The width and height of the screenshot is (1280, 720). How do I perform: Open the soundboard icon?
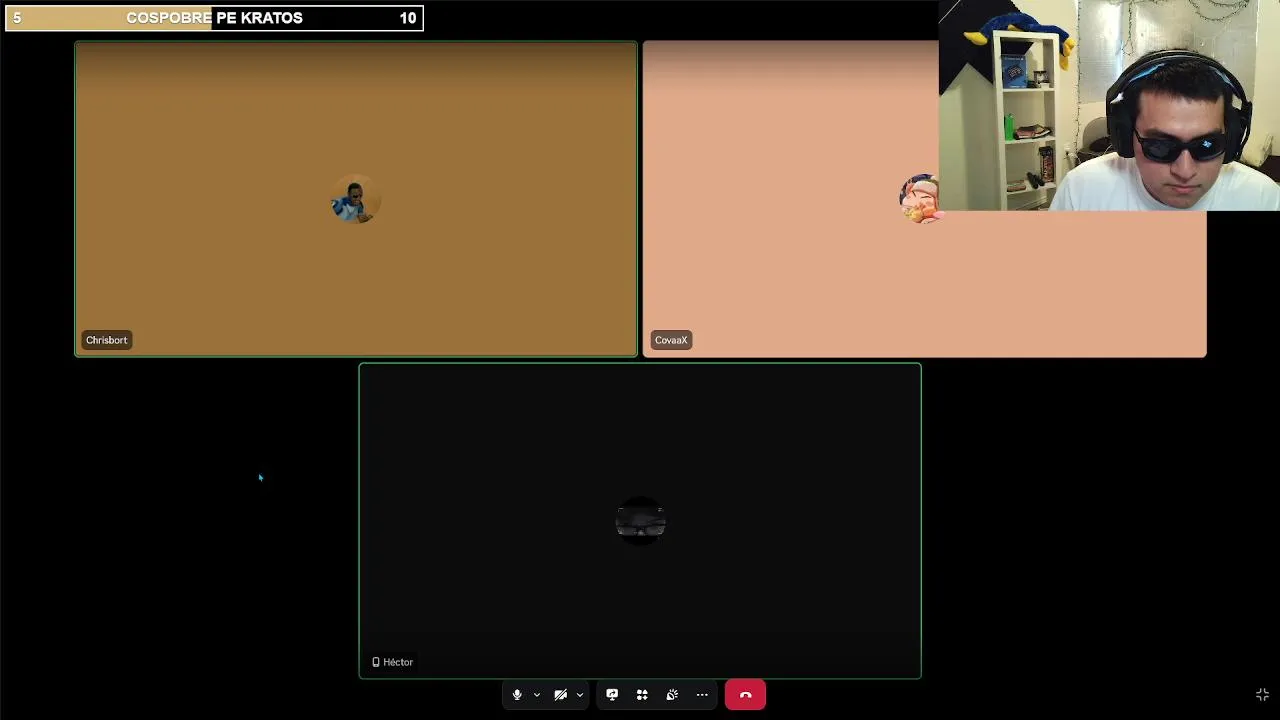(x=672, y=695)
